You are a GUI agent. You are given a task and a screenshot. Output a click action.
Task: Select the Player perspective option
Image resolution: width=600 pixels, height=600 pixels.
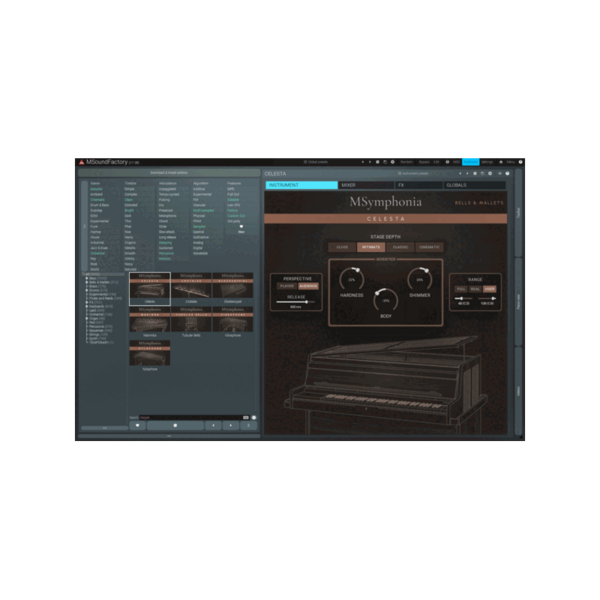[287, 286]
